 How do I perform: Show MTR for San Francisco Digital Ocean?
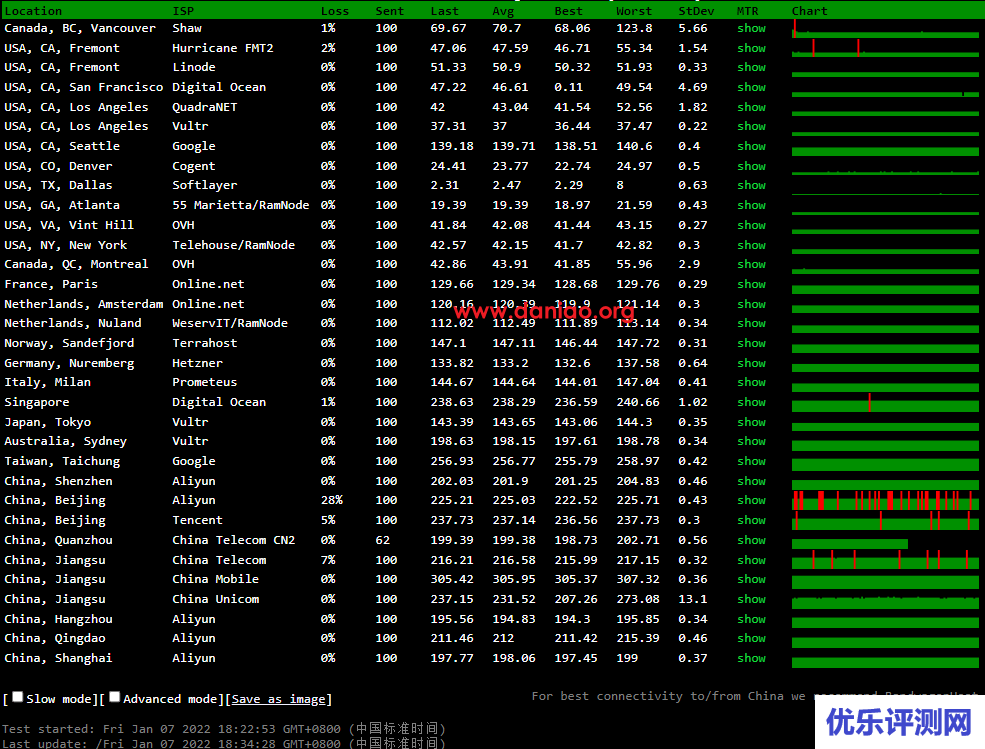coord(751,87)
